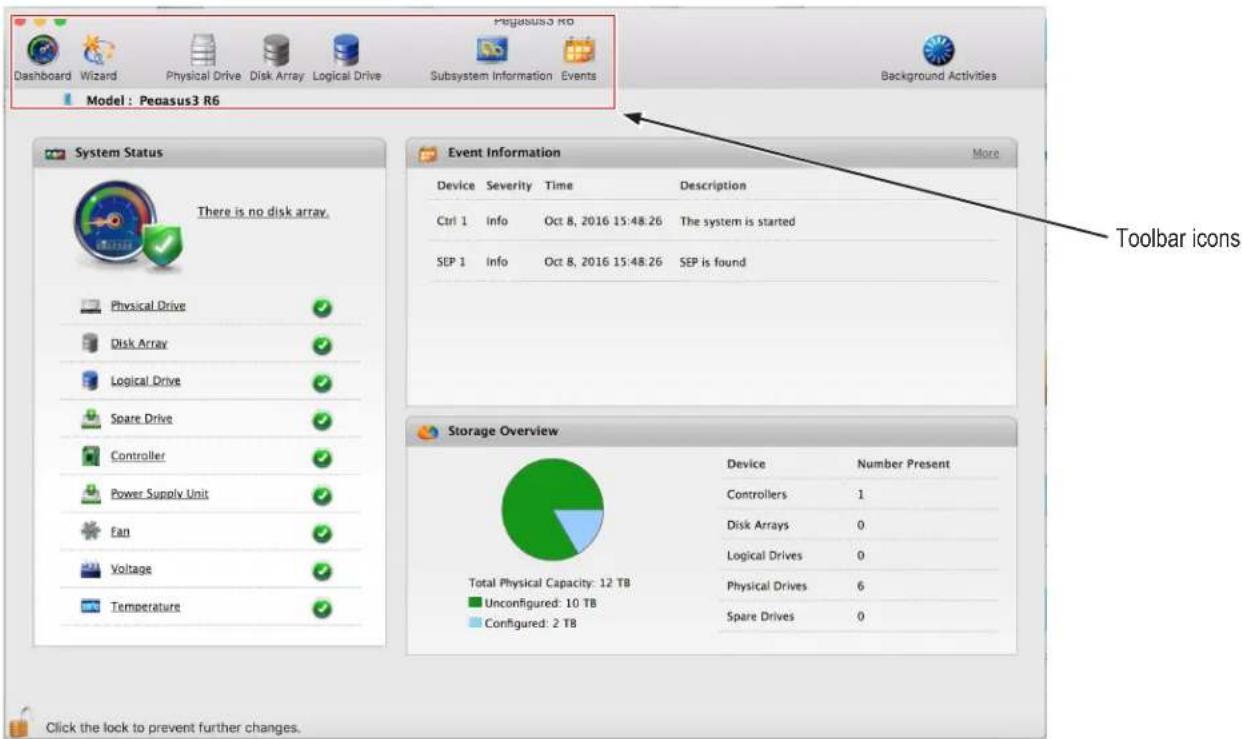
Task: Open Logical Drive toolbar icon
Action: [346, 50]
